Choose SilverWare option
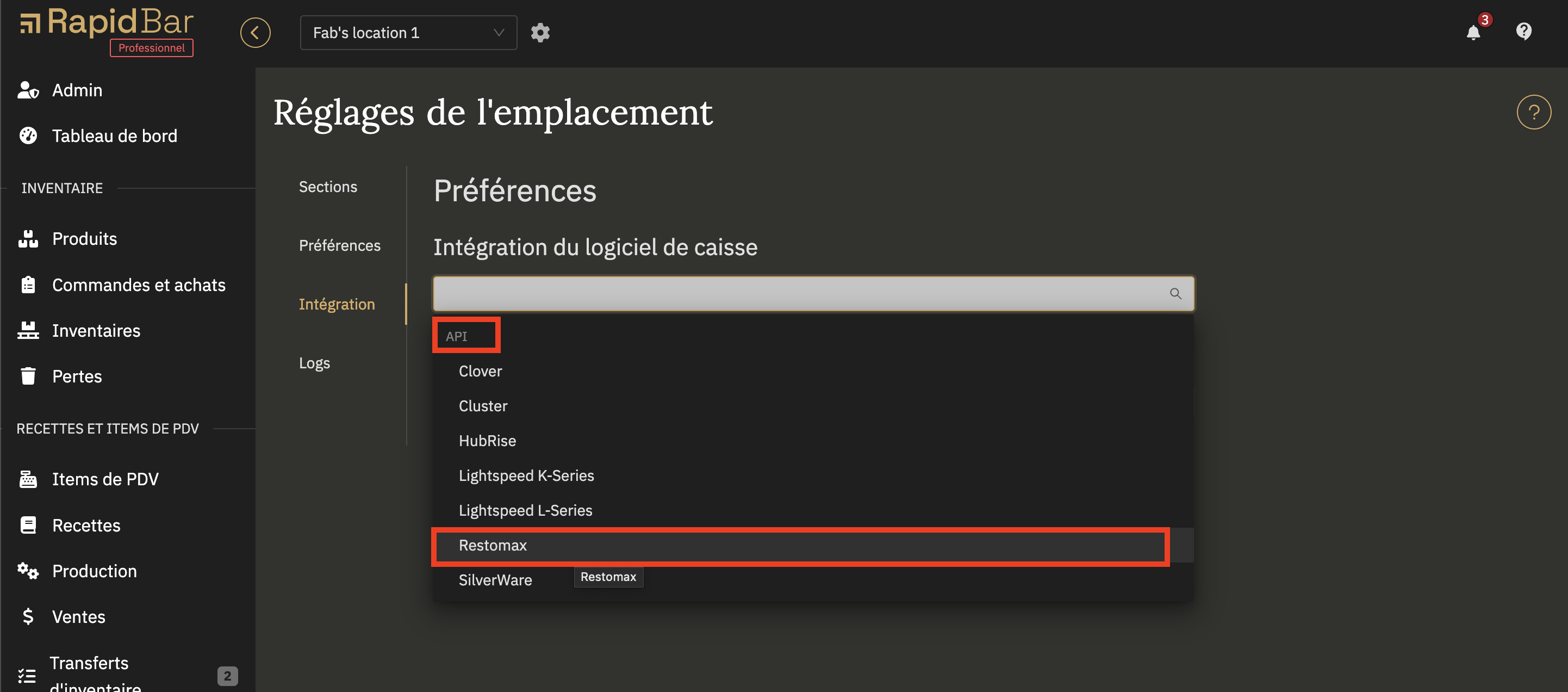The width and height of the screenshot is (1568, 692). tap(813, 580)
